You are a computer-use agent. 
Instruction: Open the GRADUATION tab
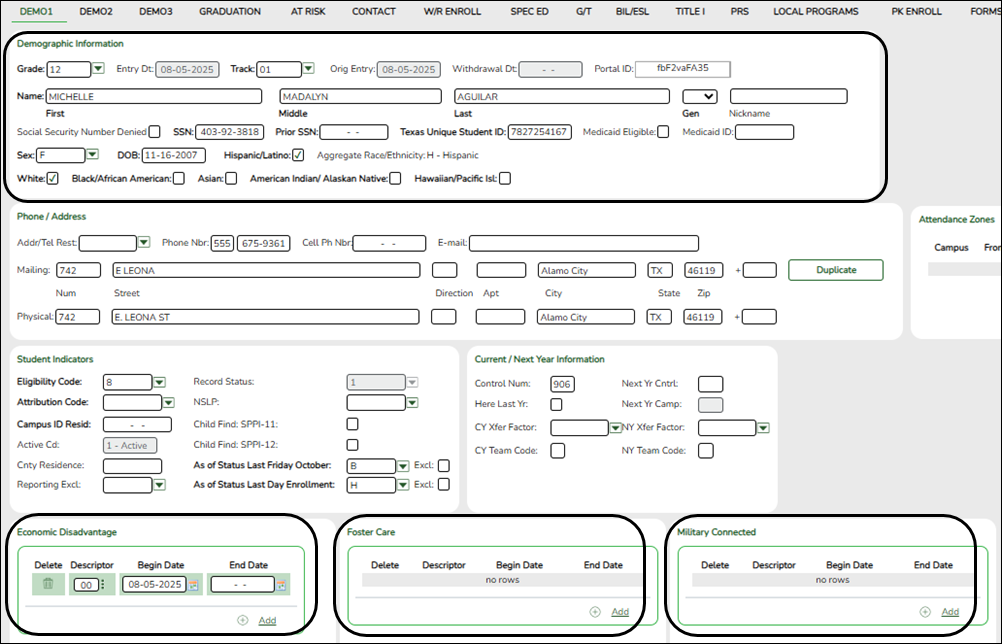coord(230,11)
